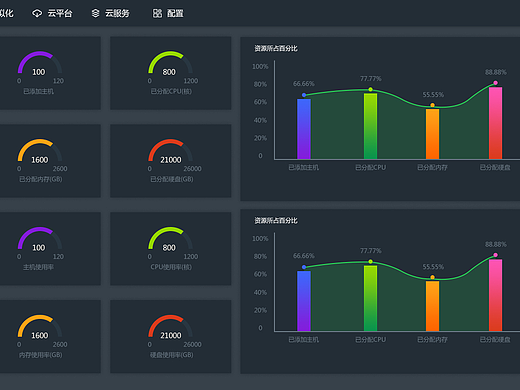Click max value 1200 on 已分配CPU(核) gauge
Screen dimensions: 520x390
pyautogui.click(x=191, y=81)
